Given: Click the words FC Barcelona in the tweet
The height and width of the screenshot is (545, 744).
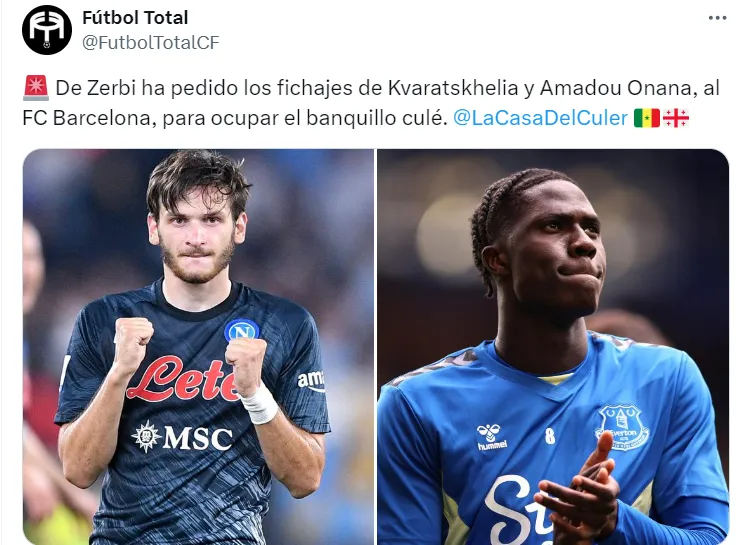Looking at the screenshot, I should pos(86,118).
